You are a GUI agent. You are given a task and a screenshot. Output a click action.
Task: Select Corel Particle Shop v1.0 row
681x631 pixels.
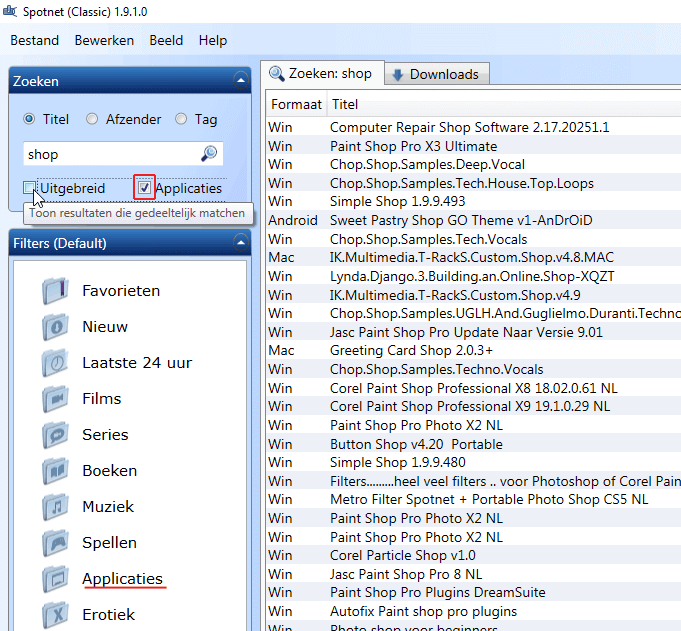(473, 555)
